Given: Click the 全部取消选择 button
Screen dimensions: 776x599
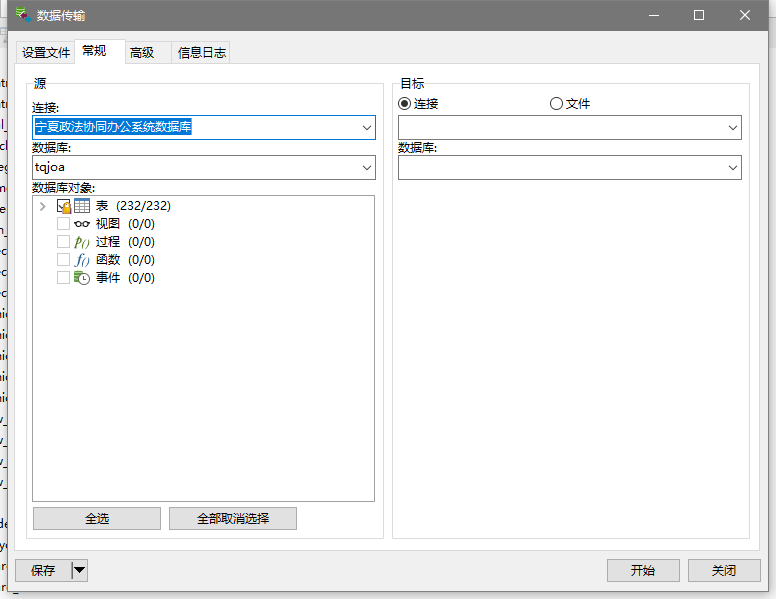Looking at the screenshot, I should pyautogui.click(x=233, y=518).
